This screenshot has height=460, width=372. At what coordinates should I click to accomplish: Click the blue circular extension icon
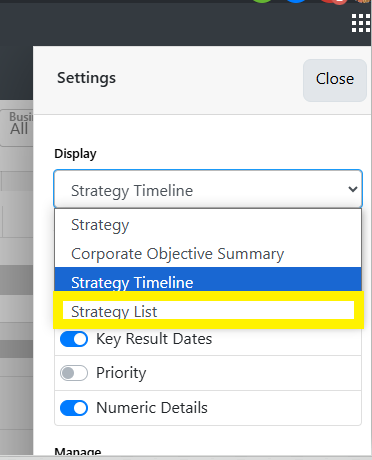(x=296, y=1)
